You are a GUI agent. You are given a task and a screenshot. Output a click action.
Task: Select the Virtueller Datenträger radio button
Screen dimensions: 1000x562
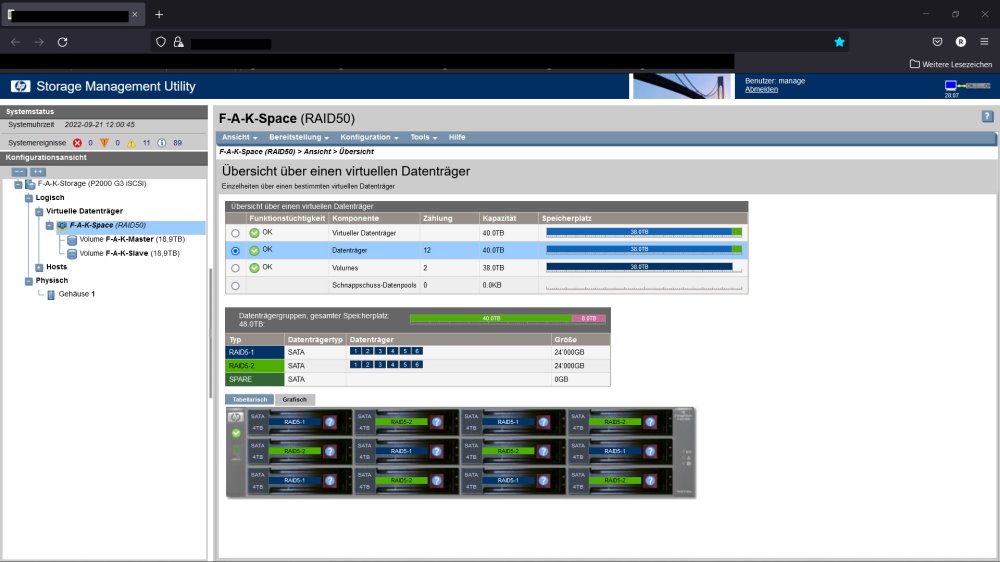tap(235, 233)
